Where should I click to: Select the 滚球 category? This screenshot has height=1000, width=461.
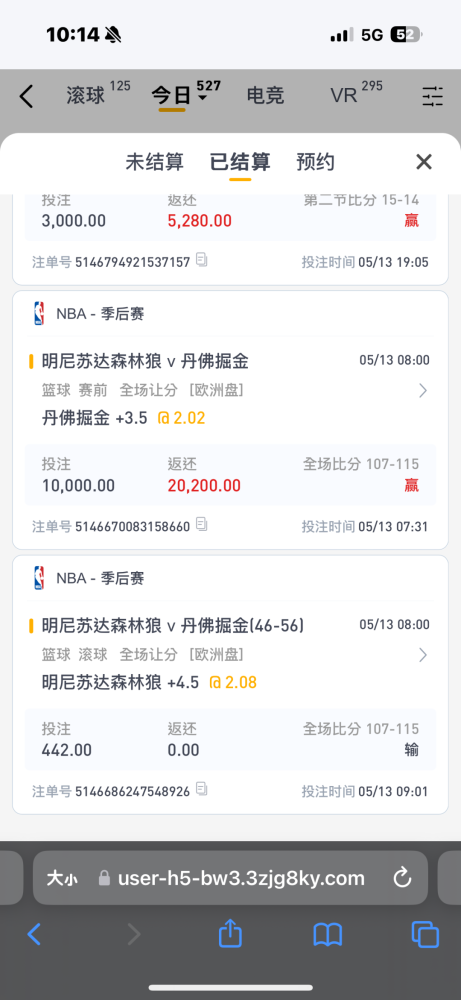pos(85,96)
